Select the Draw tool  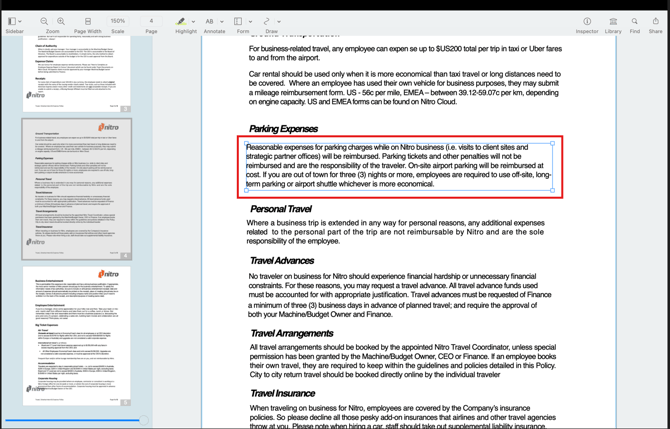tap(267, 20)
